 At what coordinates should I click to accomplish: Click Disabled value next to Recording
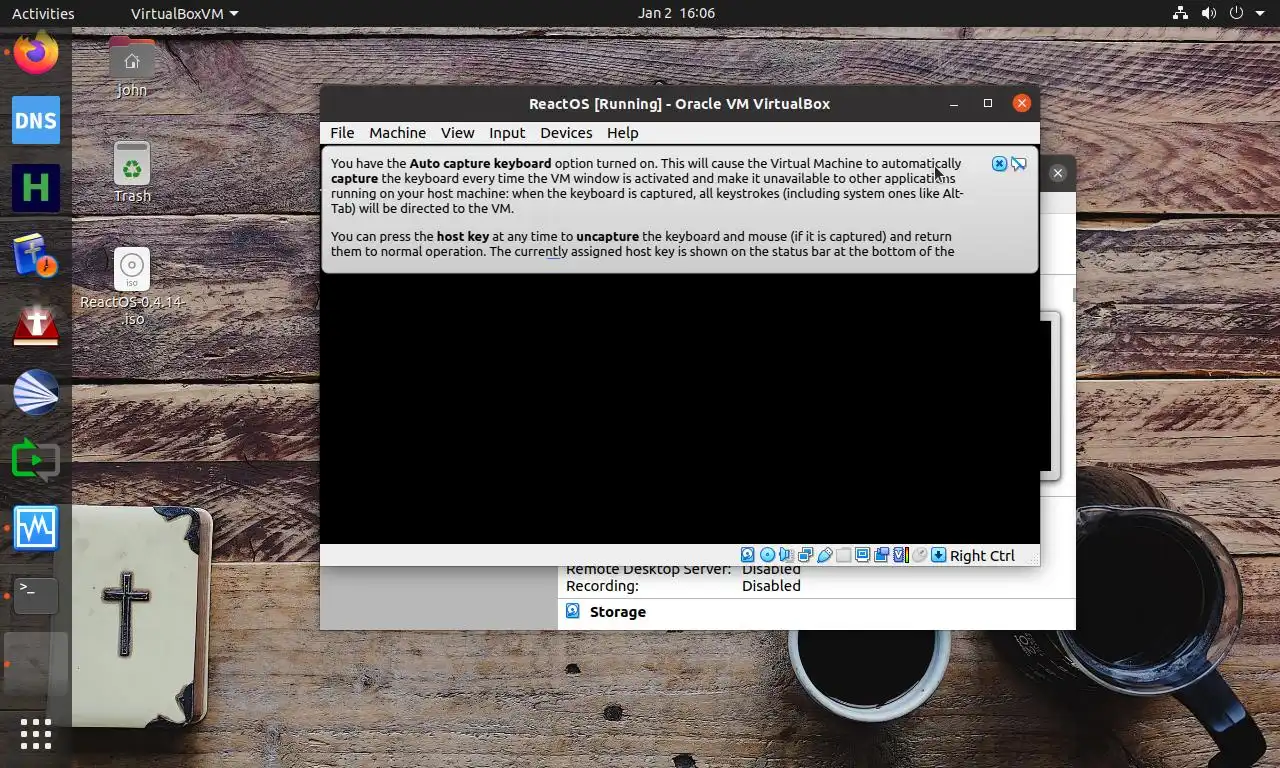[x=771, y=586]
